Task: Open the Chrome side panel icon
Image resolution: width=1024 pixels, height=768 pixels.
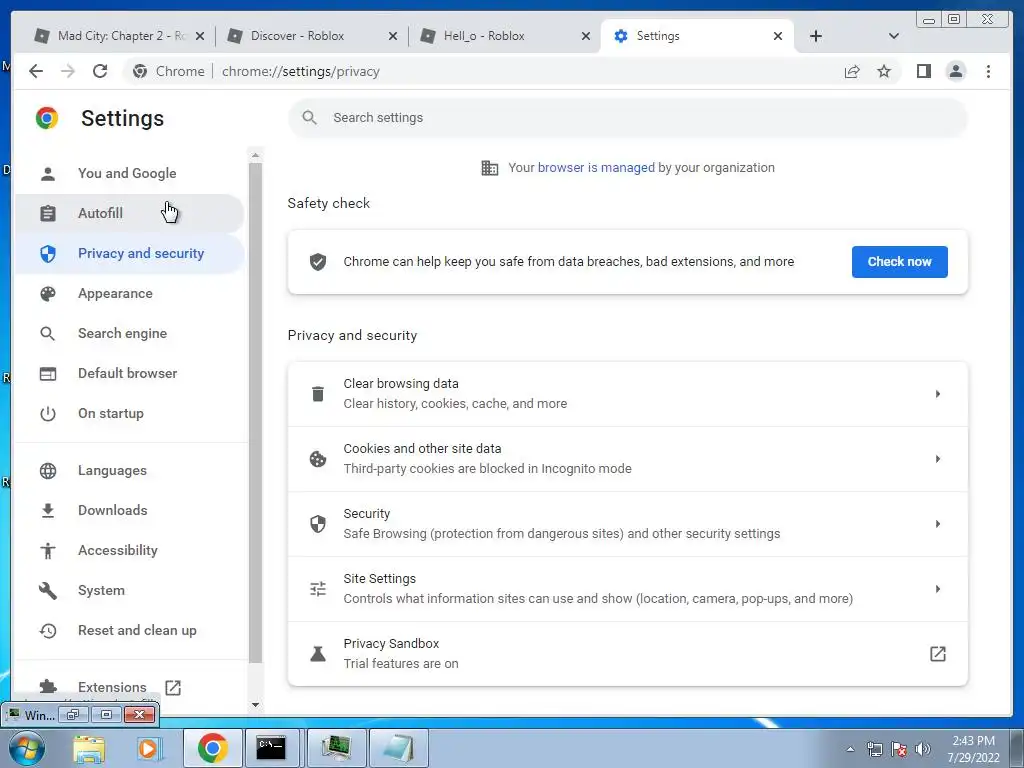Action: (x=923, y=71)
